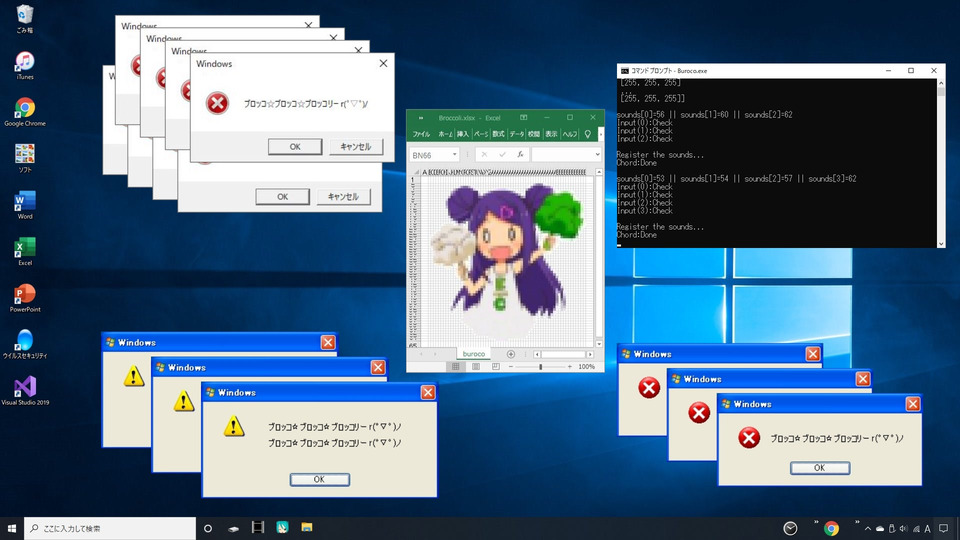Launch the Google Chrome desktop shortcut
This screenshot has width=960, height=540.
tap(24, 108)
